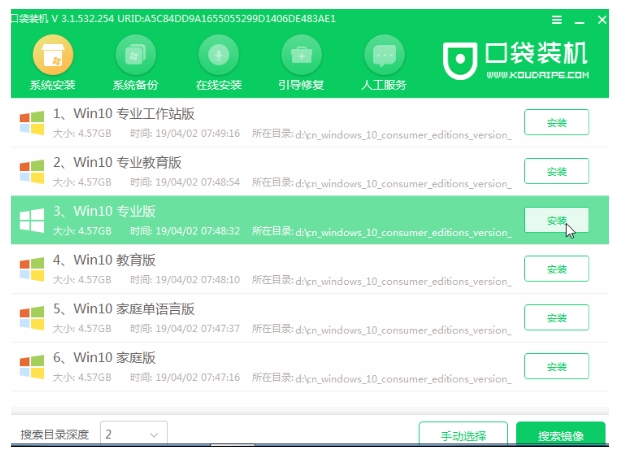Open the 引导修复 boot repair icon
This screenshot has height=464, width=622.
pyautogui.click(x=301, y=55)
